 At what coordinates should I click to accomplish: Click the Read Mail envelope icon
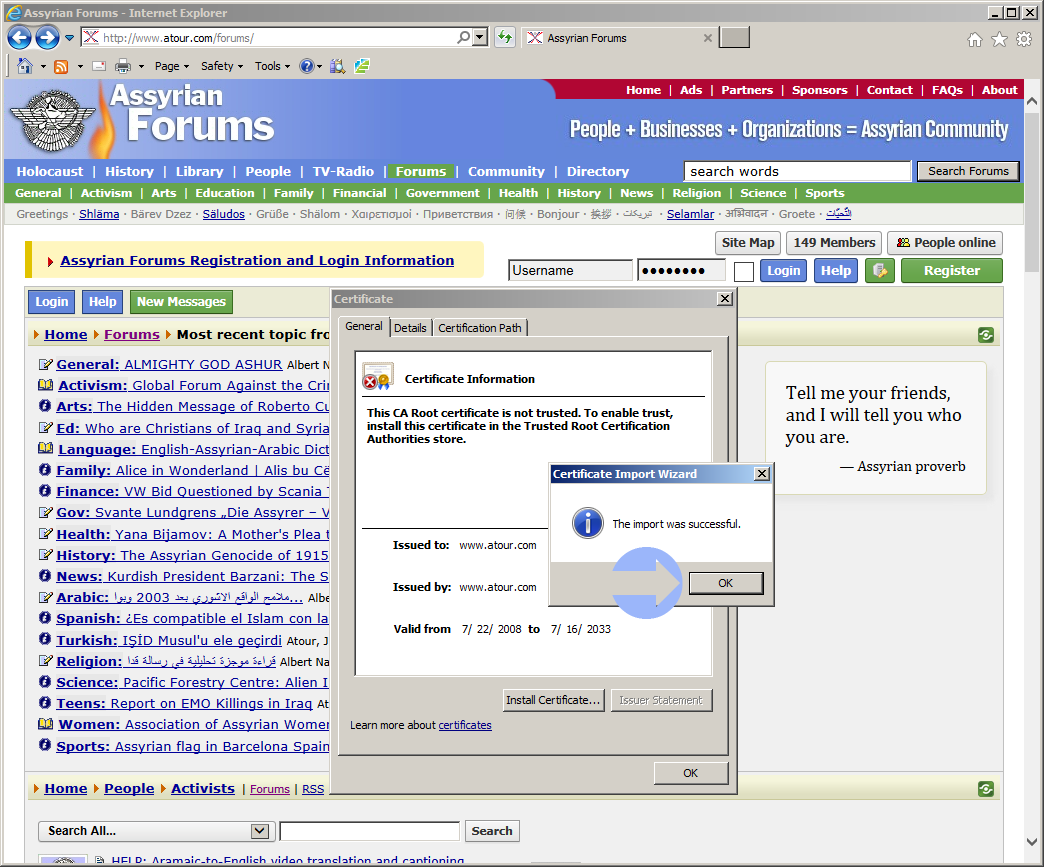pyautogui.click(x=99, y=66)
